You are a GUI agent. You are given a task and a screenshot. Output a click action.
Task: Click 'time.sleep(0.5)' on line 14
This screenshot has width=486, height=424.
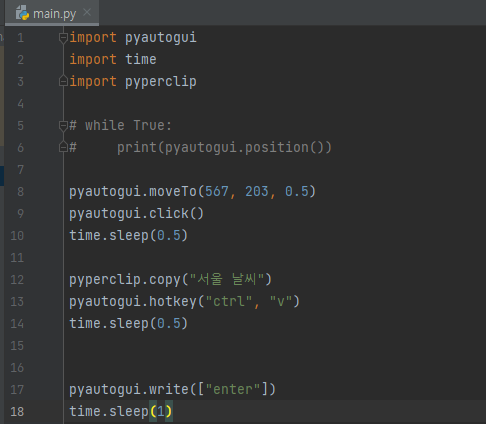point(129,324)
